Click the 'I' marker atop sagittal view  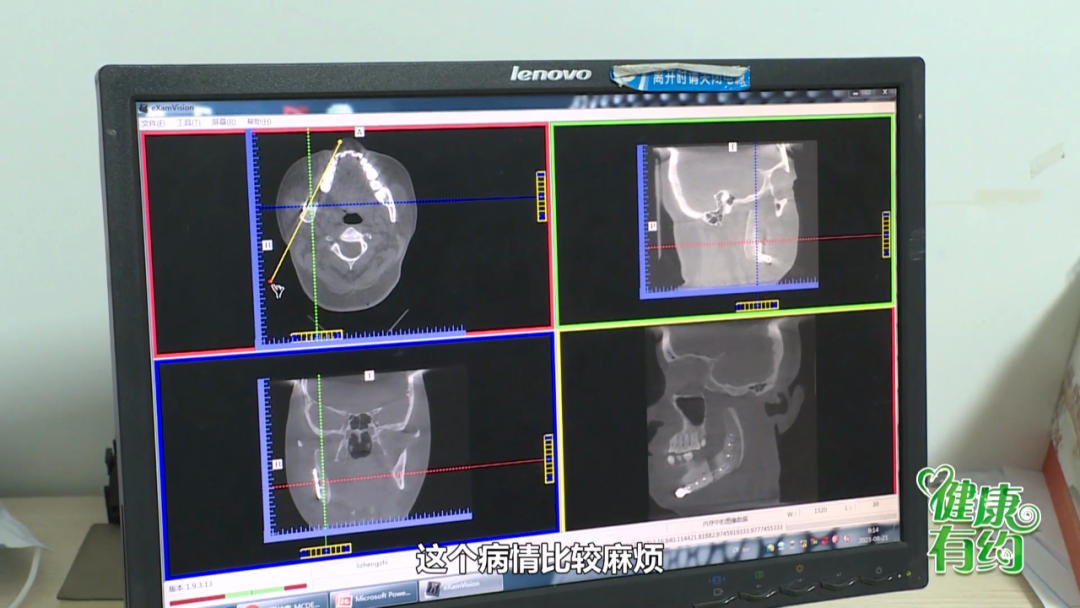(733, 147)
